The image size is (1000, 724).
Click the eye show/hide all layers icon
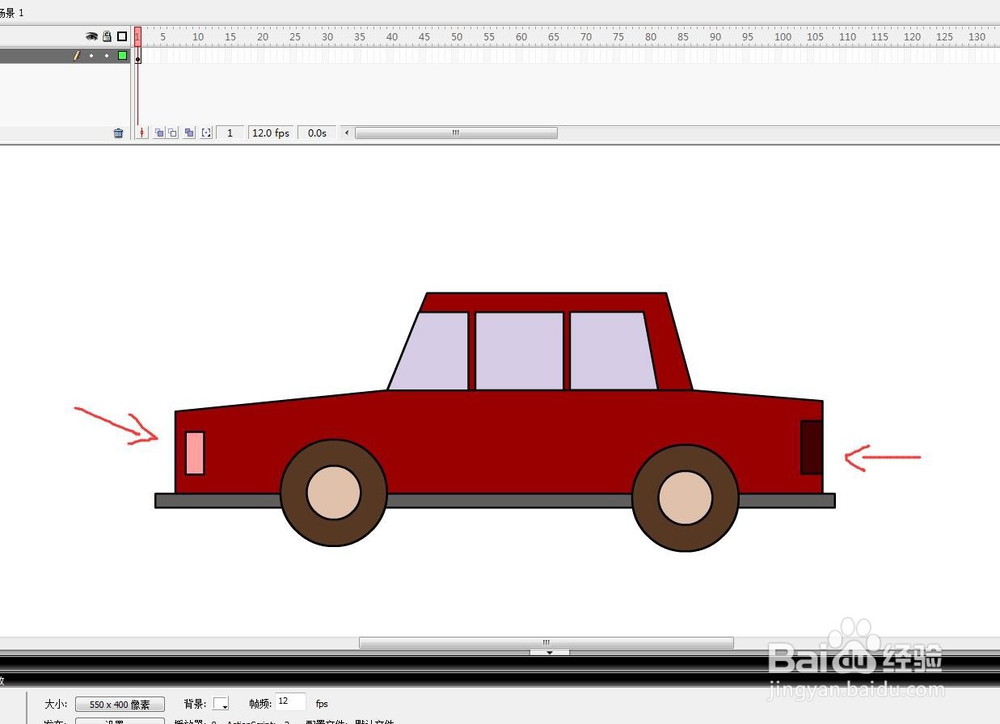tap(92, 36)
